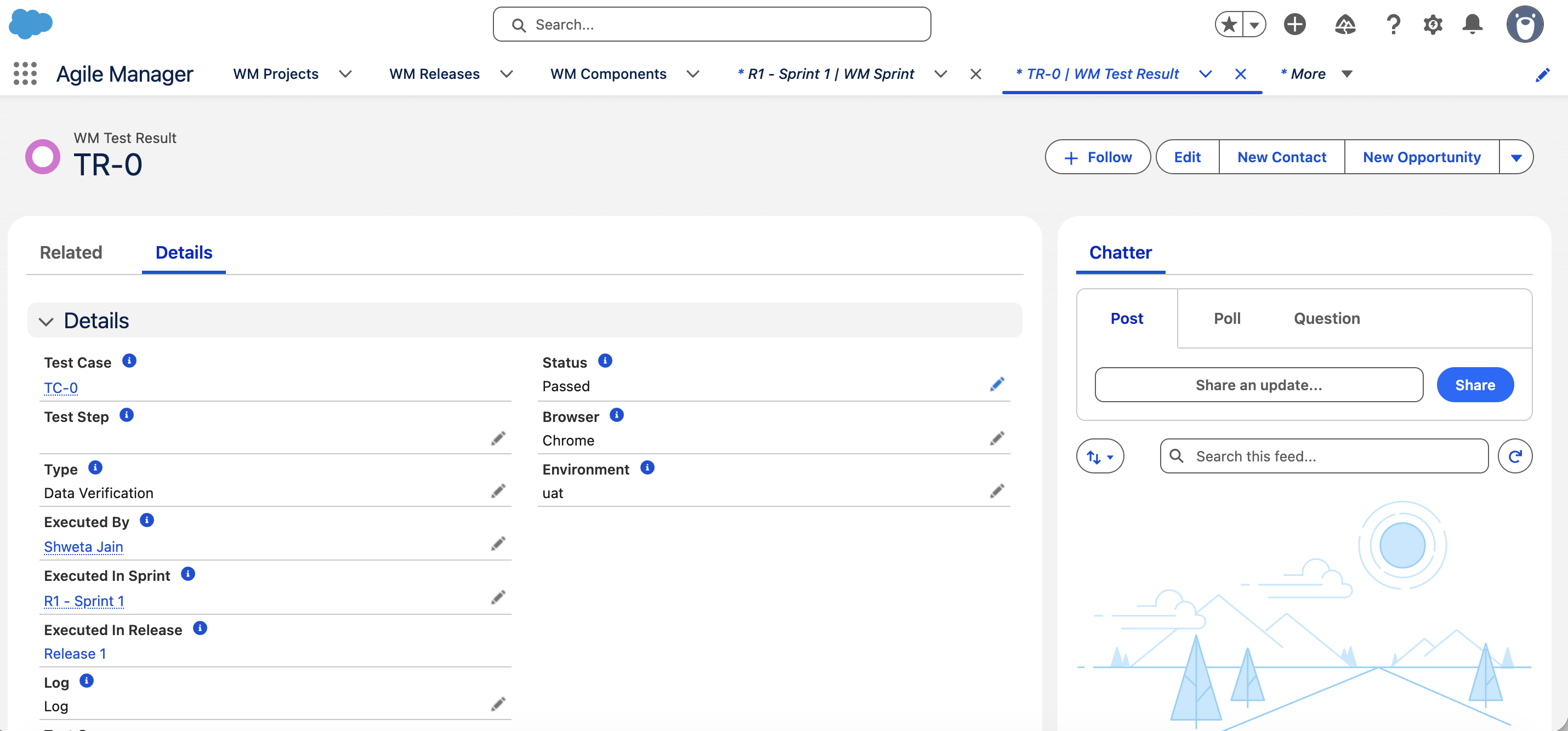The width and height of the screenshot is (1568, 731).
Task: Show info tooltip for Executed In Sprint
Action: (x=188, y=574)
